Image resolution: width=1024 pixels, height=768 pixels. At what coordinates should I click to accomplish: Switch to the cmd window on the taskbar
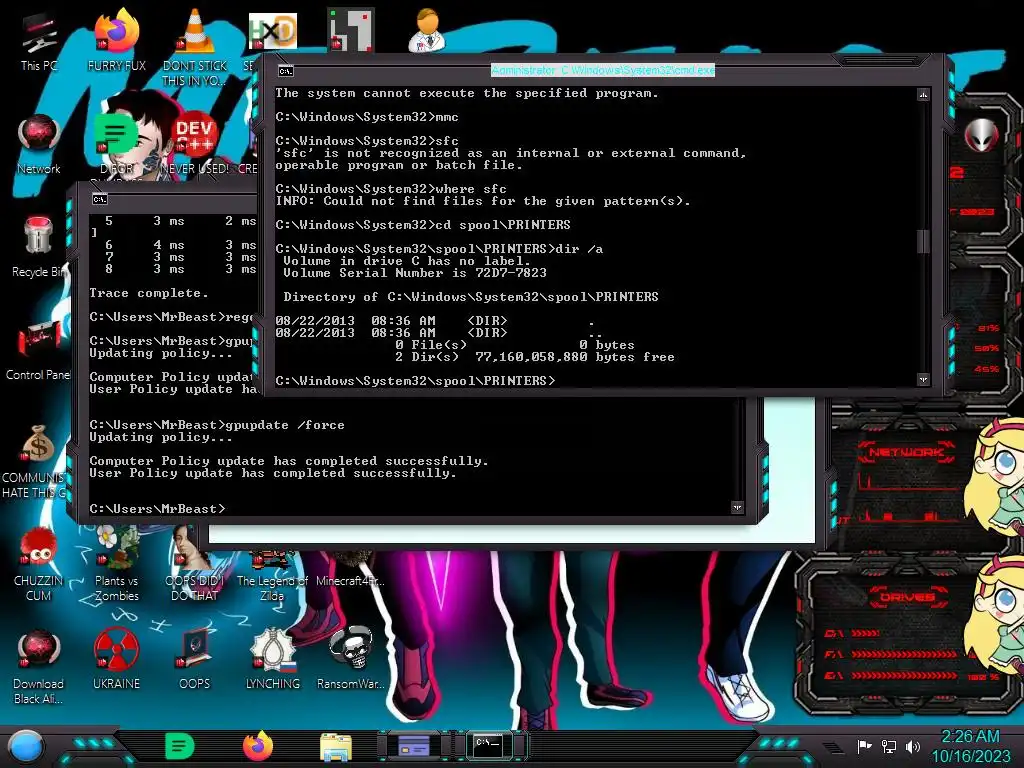pos(488,746)
